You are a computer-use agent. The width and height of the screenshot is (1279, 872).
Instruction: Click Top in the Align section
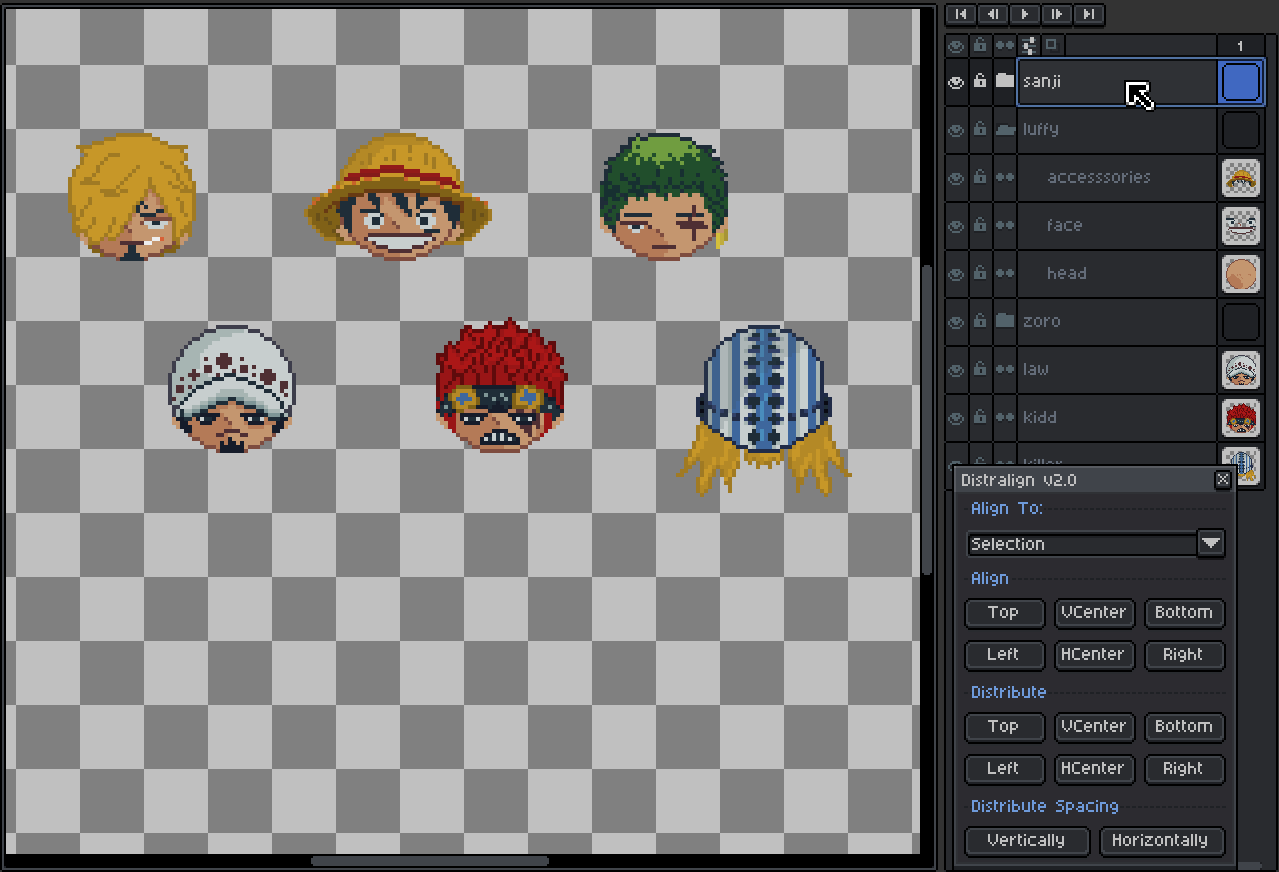coord(1004,612)
